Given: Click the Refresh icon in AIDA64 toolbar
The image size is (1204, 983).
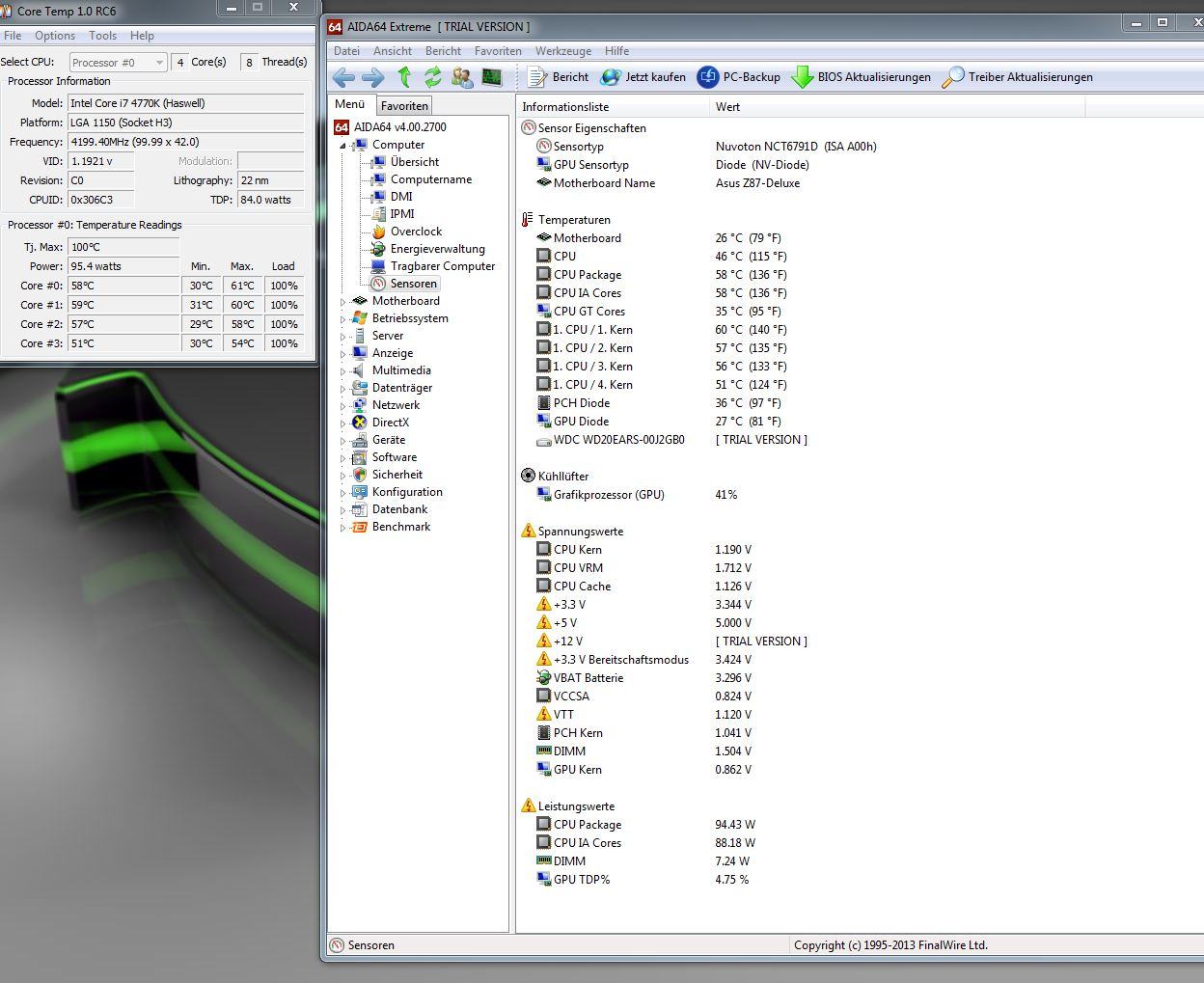Looking at the screenshot, I should [433, 77].
